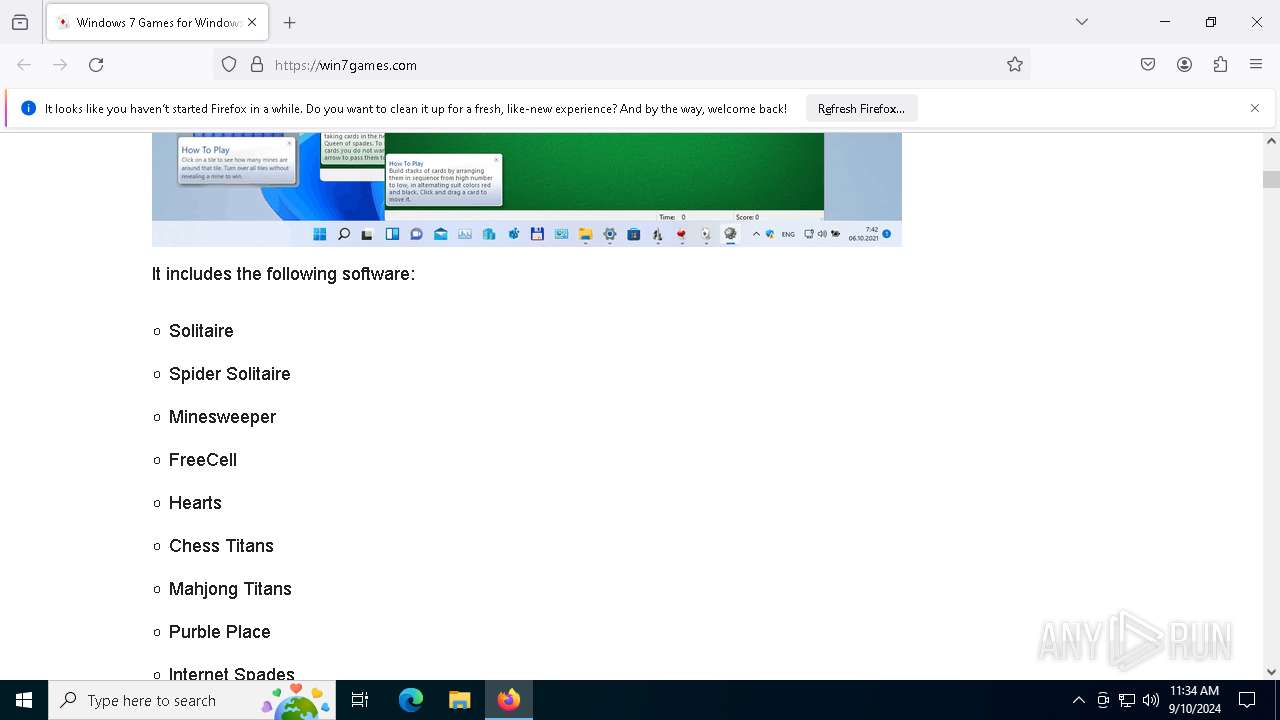View site security padlock info

tap(257, 65)
